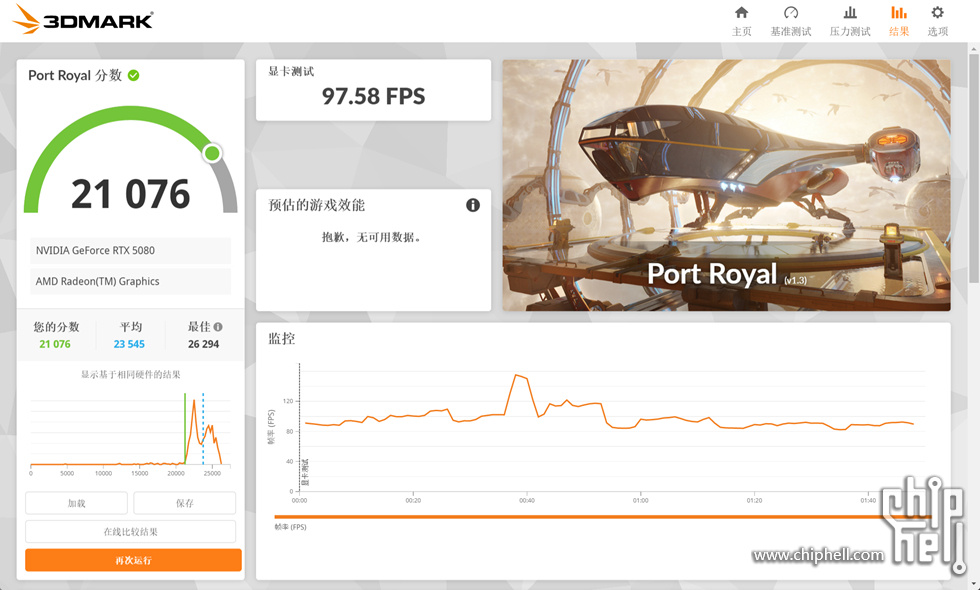Click info icon next to 最佳
The image size is (980, 590).
218,327
